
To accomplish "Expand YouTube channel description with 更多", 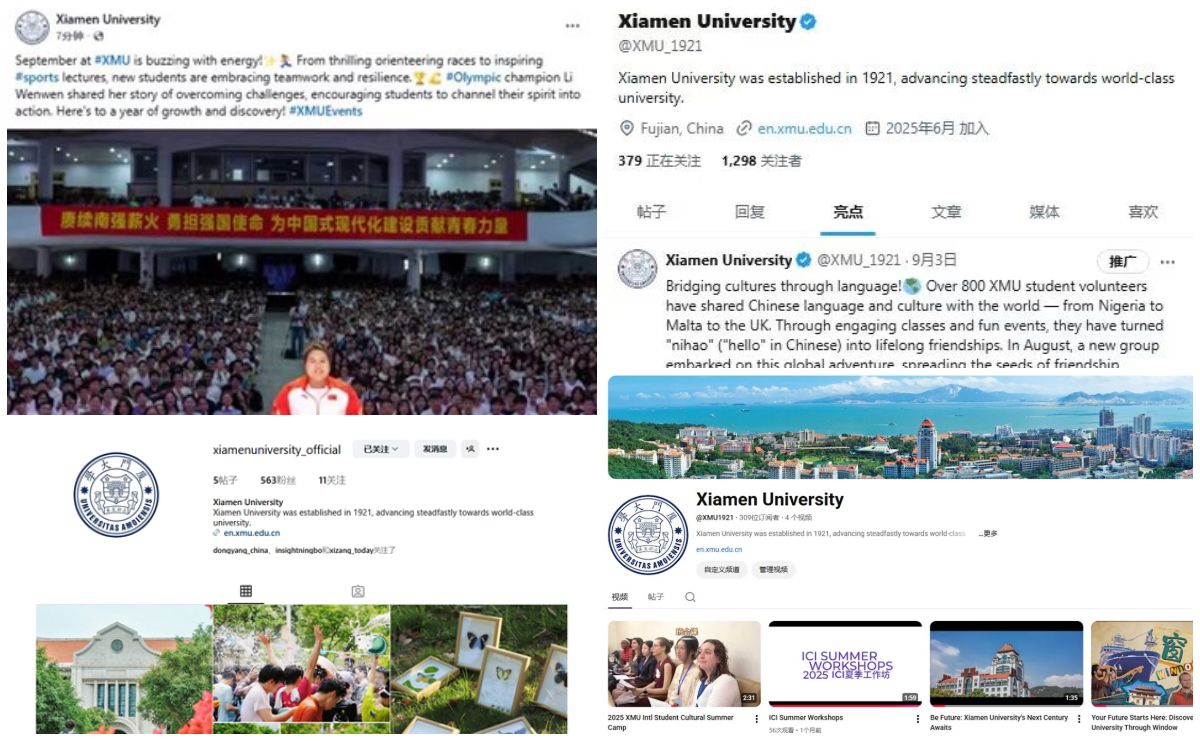I will point(989,533).
